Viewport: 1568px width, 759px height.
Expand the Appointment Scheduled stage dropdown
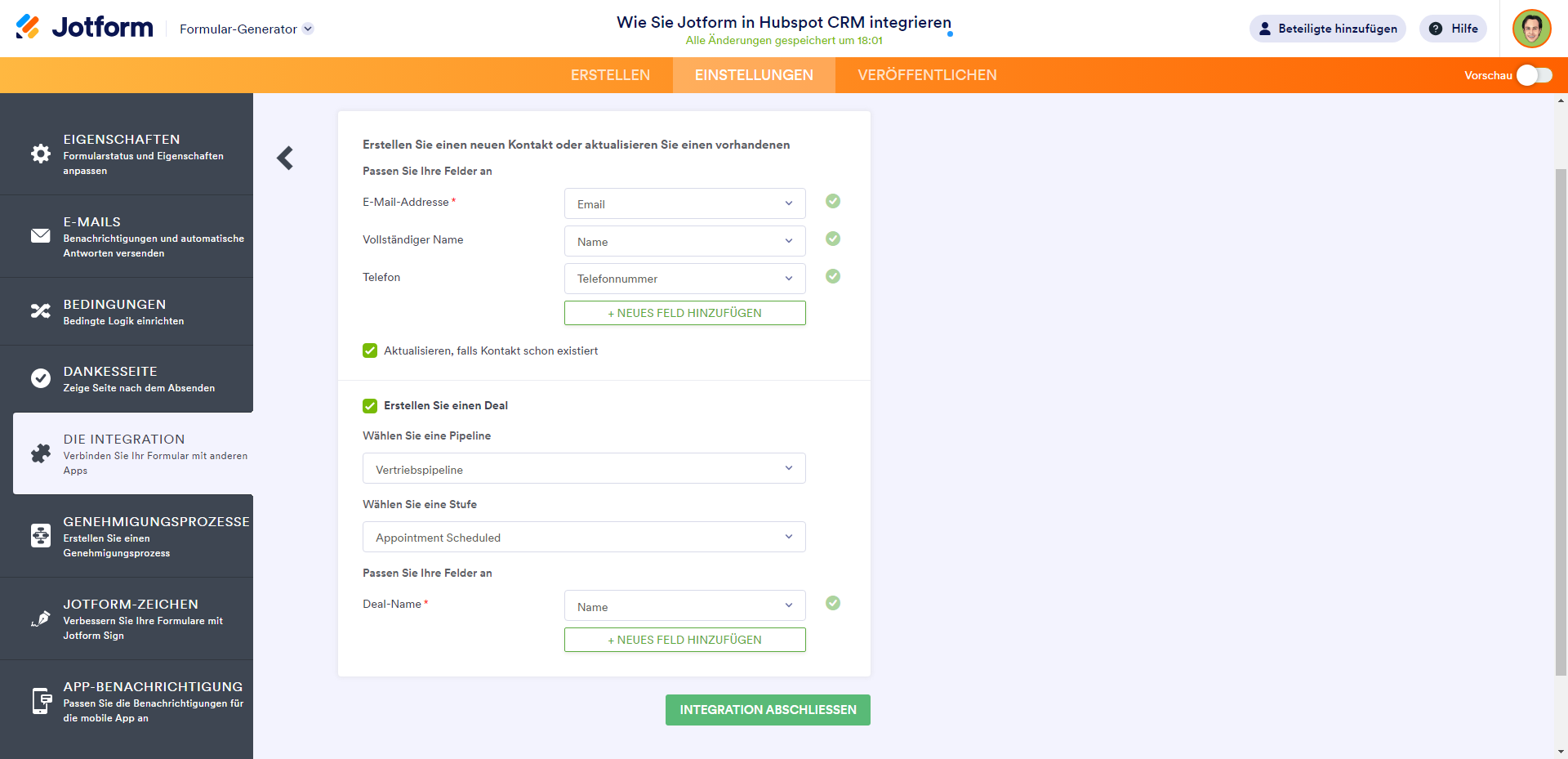pos(584,538)
